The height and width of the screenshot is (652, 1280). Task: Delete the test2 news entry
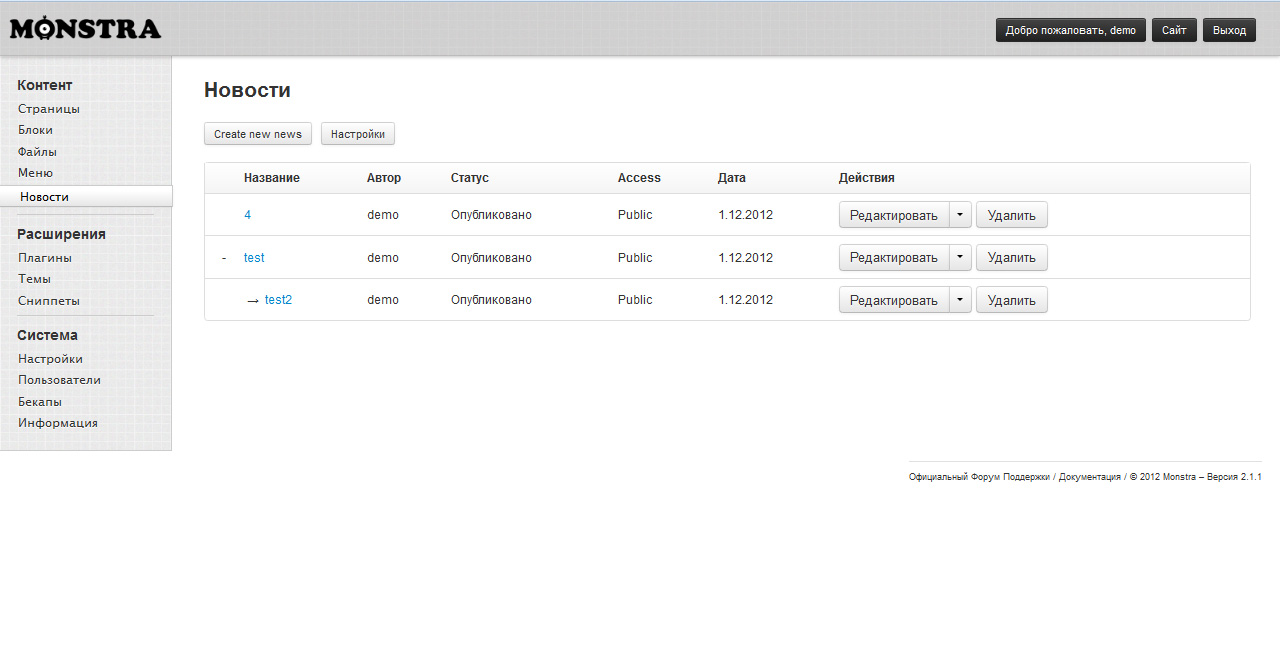[x=1011, y=299]
